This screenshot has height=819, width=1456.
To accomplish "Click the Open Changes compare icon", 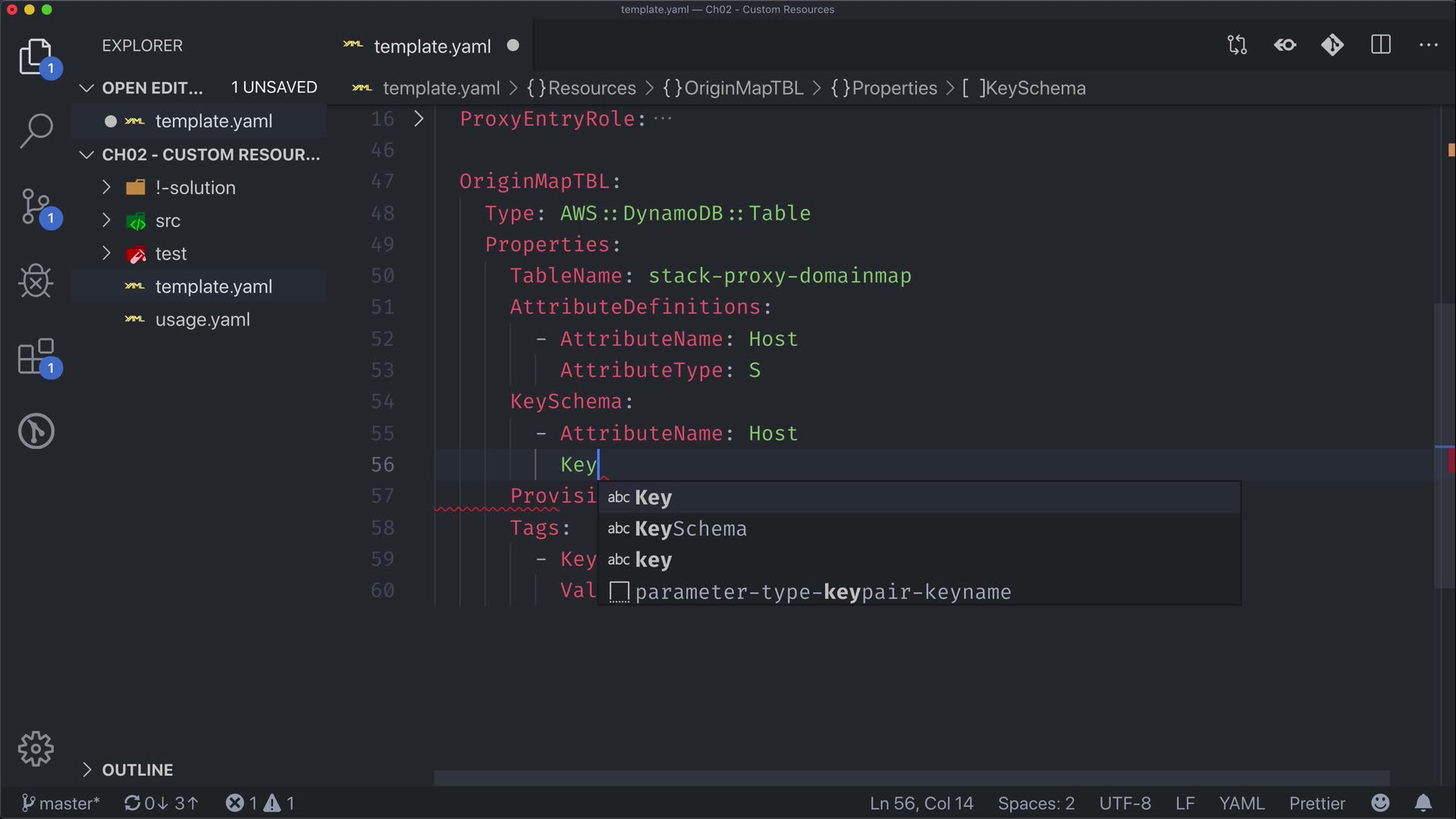I will pos(1237,45).
